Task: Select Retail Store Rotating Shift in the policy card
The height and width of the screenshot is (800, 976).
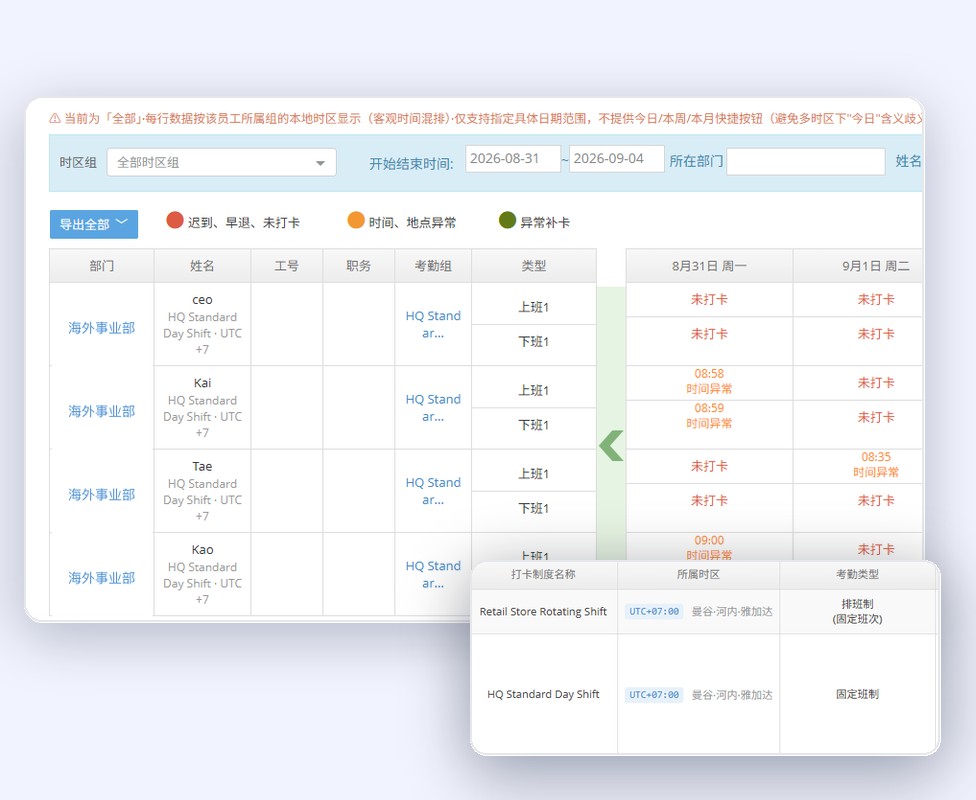Action: 543,611
